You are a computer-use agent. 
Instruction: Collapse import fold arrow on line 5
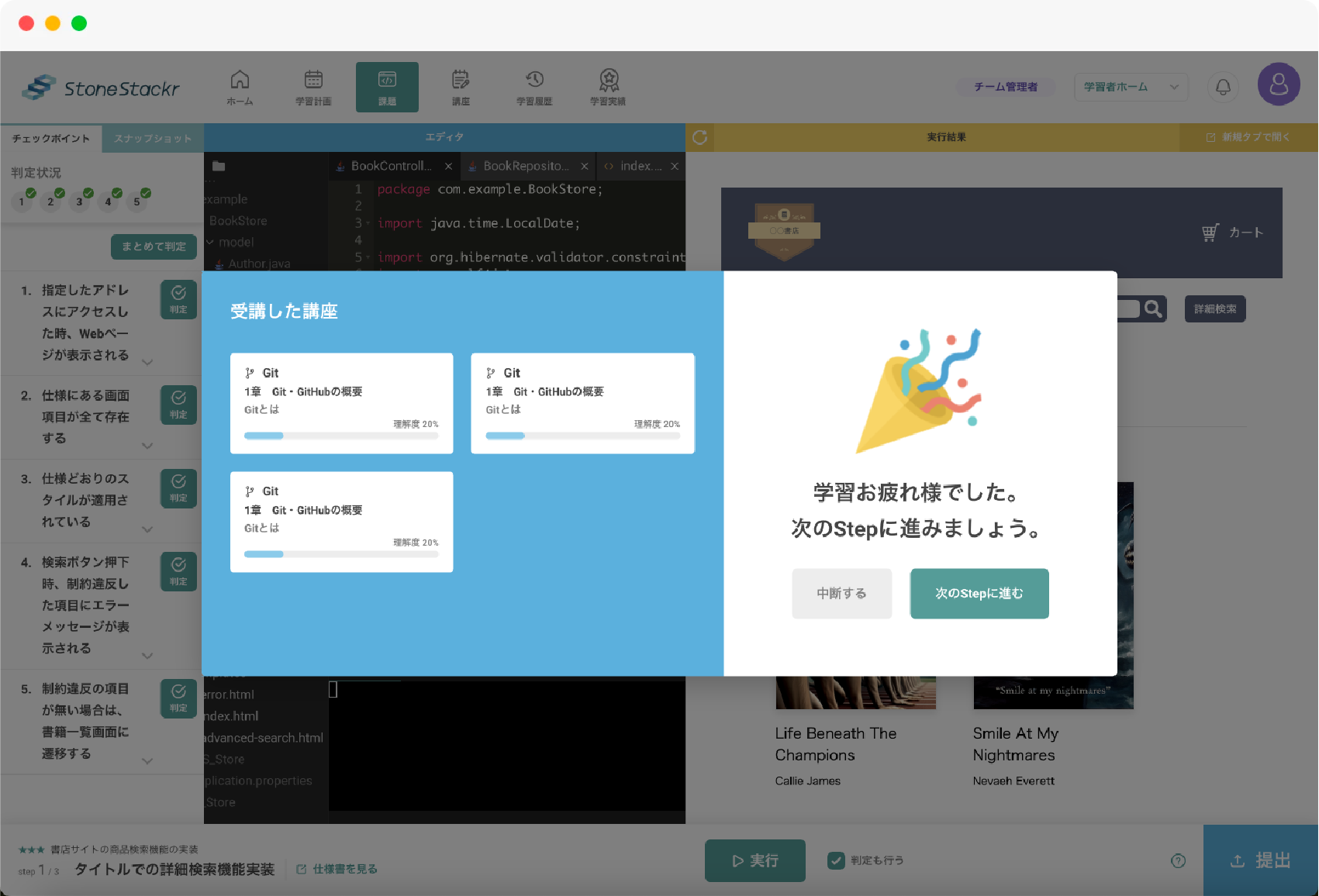click(368, 257)
